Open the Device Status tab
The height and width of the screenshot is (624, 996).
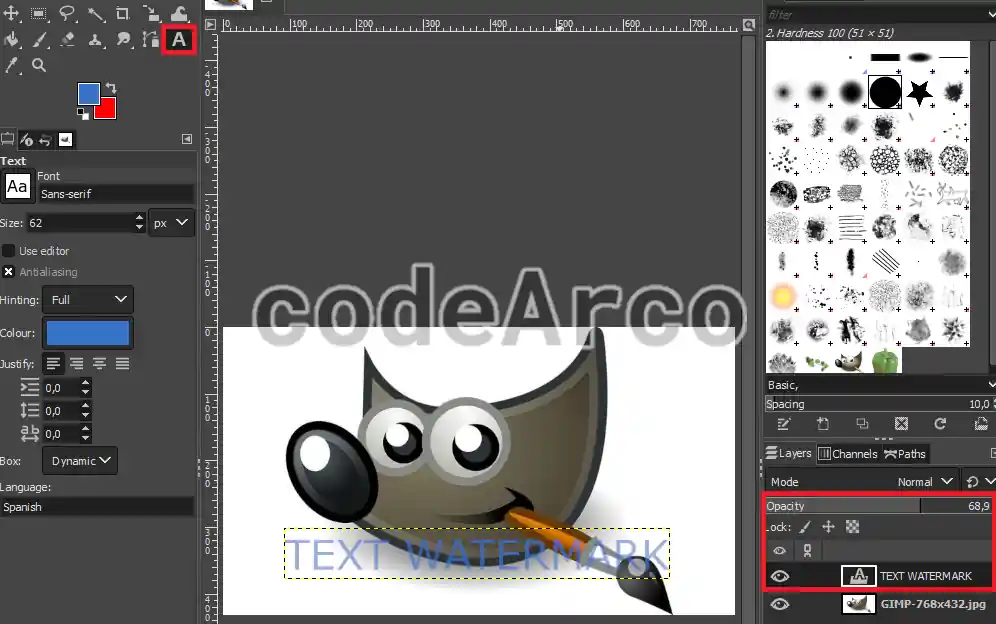26,139
